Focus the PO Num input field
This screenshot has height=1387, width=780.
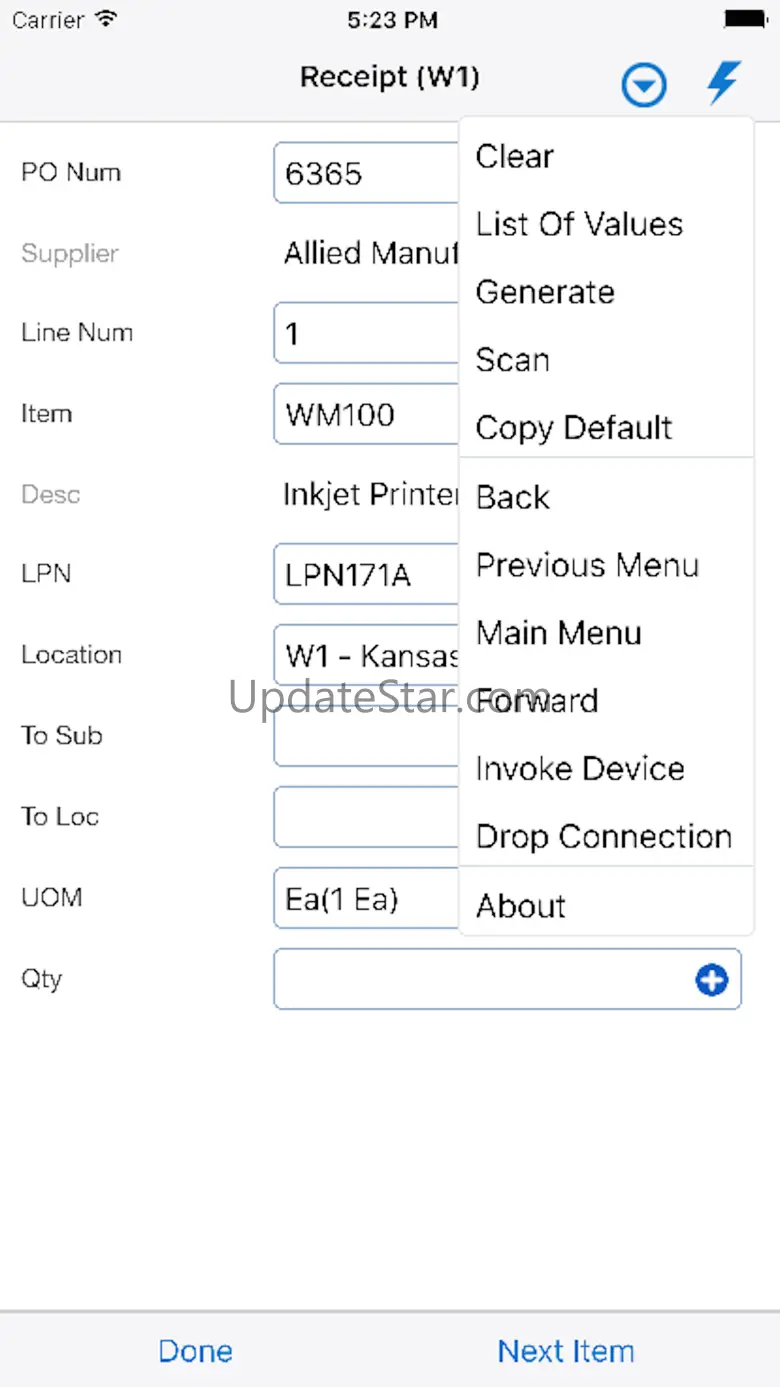[366, 173]
